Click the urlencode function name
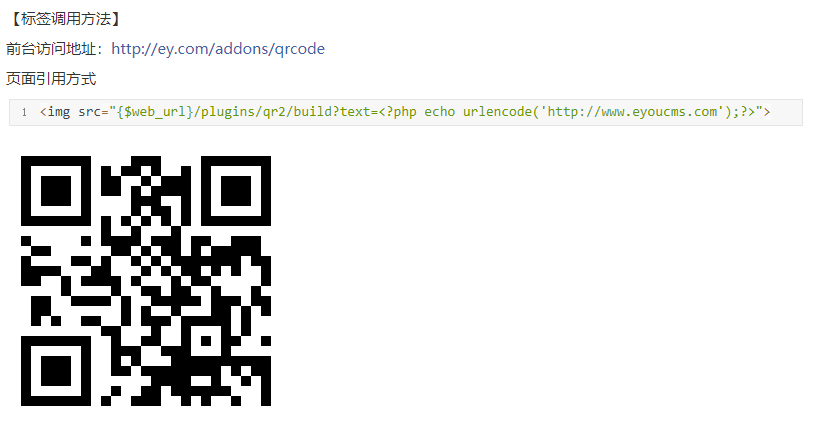 (497, 112)
